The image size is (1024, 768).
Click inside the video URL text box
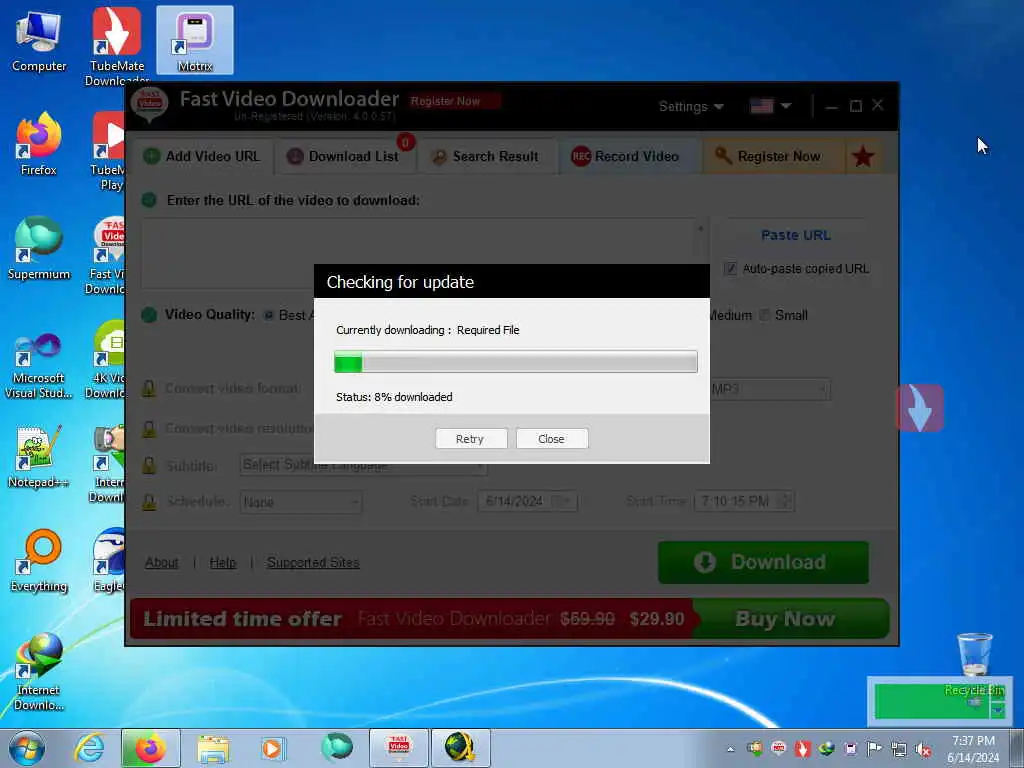point(423,253)
